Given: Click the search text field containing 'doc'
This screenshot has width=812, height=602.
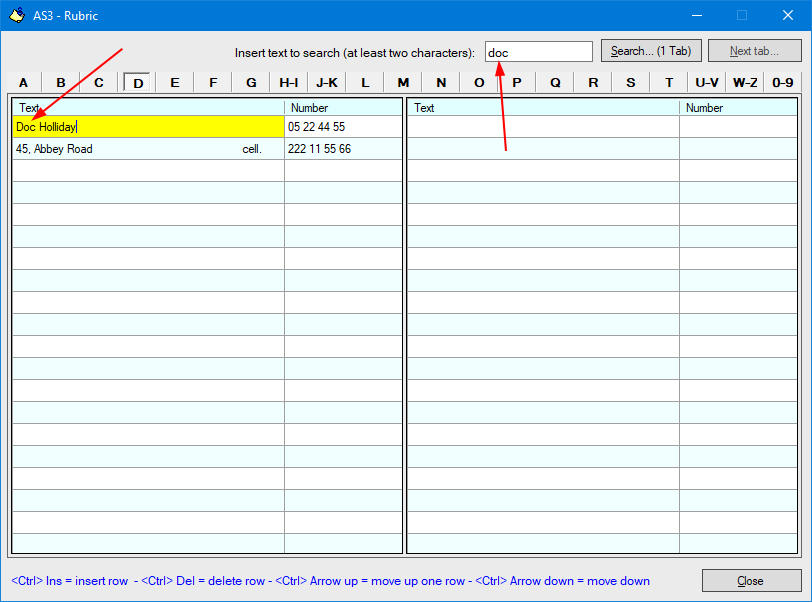Looking at the screenshot, I should (538, 52).
